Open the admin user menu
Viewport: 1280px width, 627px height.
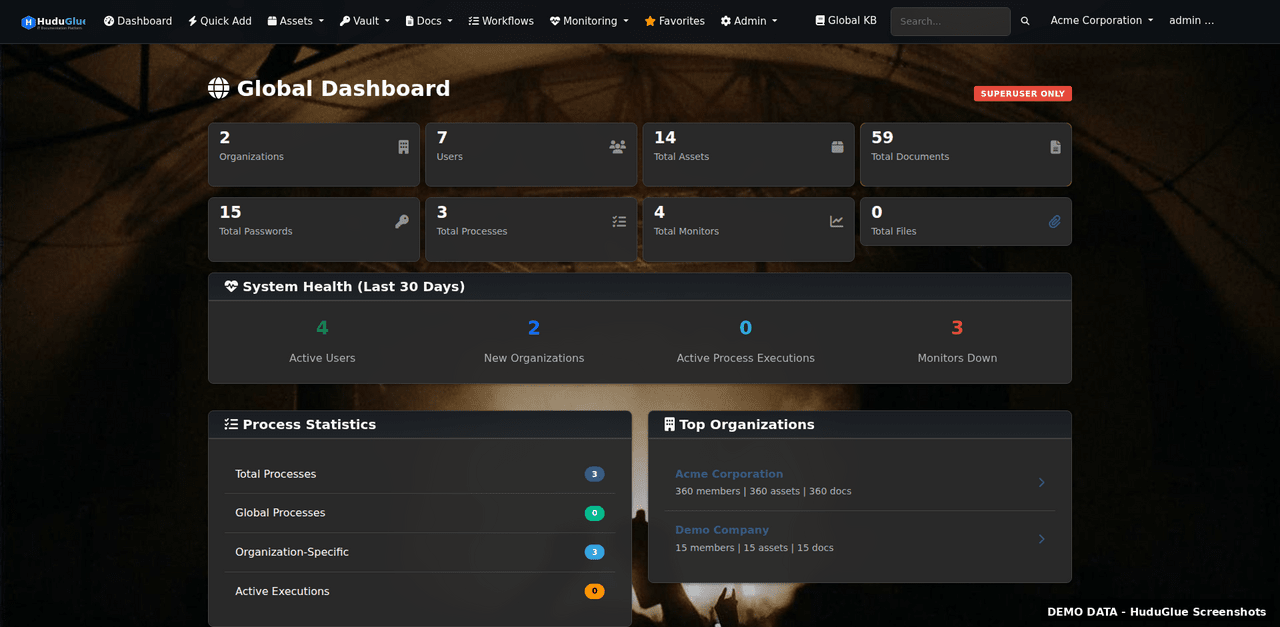[1192, 20]
